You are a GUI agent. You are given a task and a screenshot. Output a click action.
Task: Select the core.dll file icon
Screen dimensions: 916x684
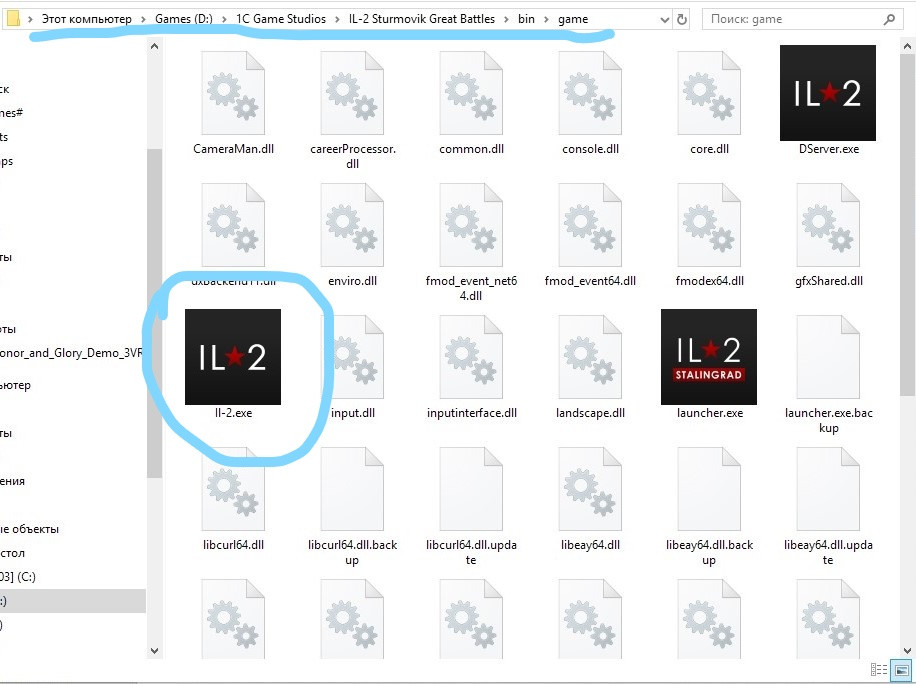click(x=709, y=93)
